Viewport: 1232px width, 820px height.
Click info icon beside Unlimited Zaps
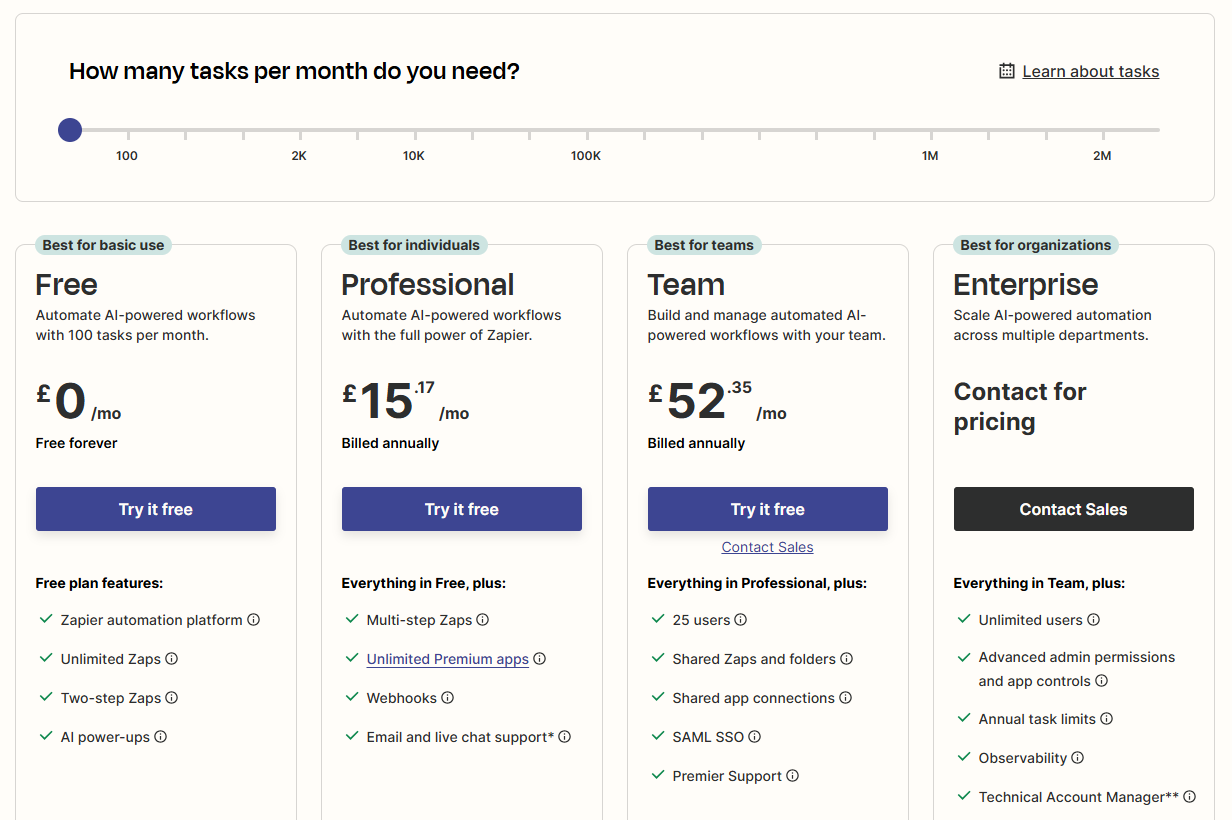(171, 659)
